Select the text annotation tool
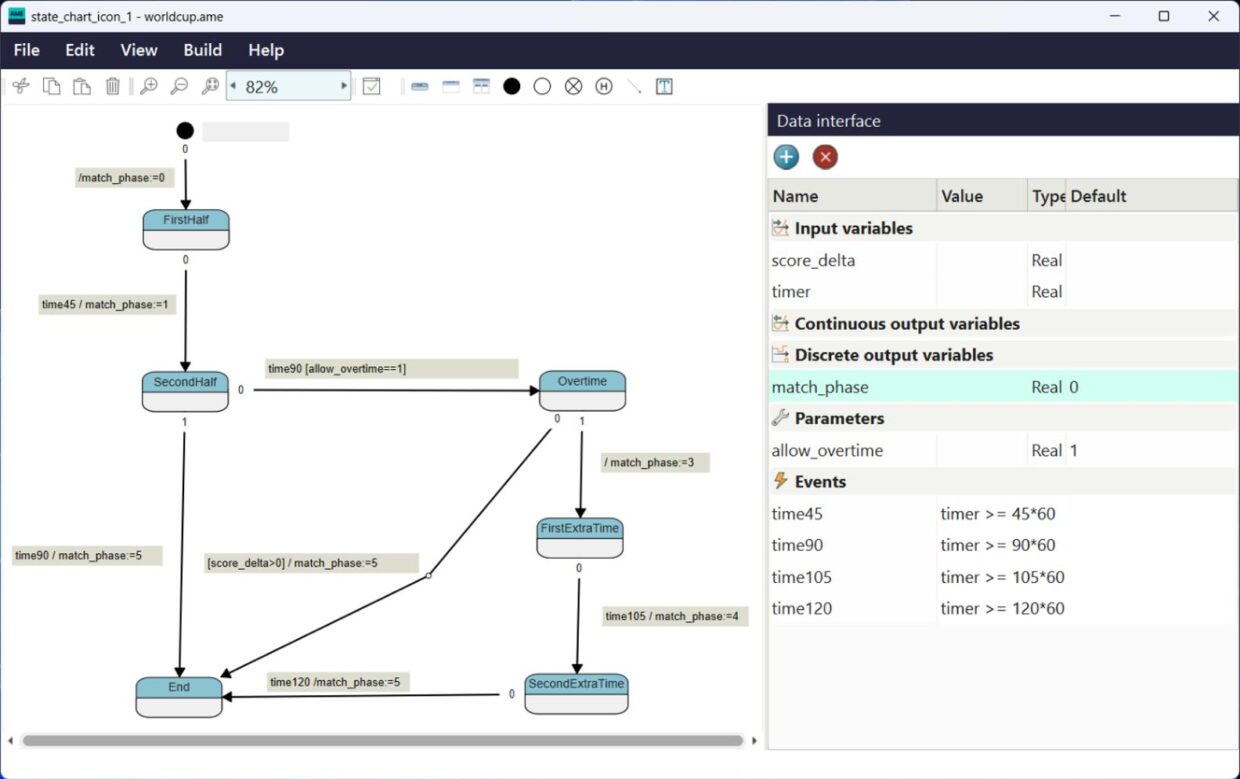Viewport: 1240px width, 779px height. (x=664, y=87)
